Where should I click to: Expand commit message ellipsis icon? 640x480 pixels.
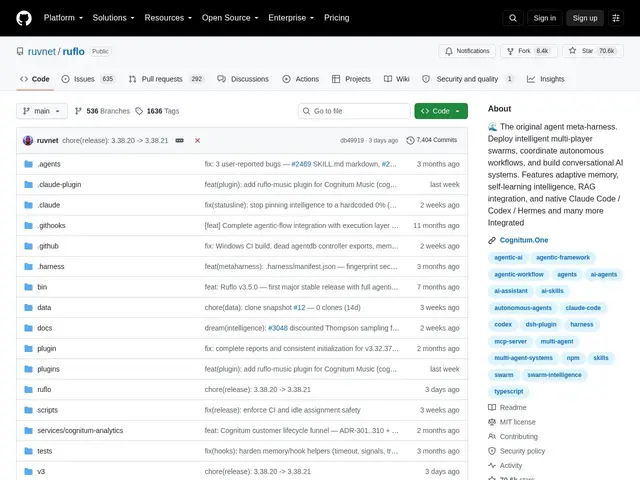pyautogui.click(x=179, y=140)
